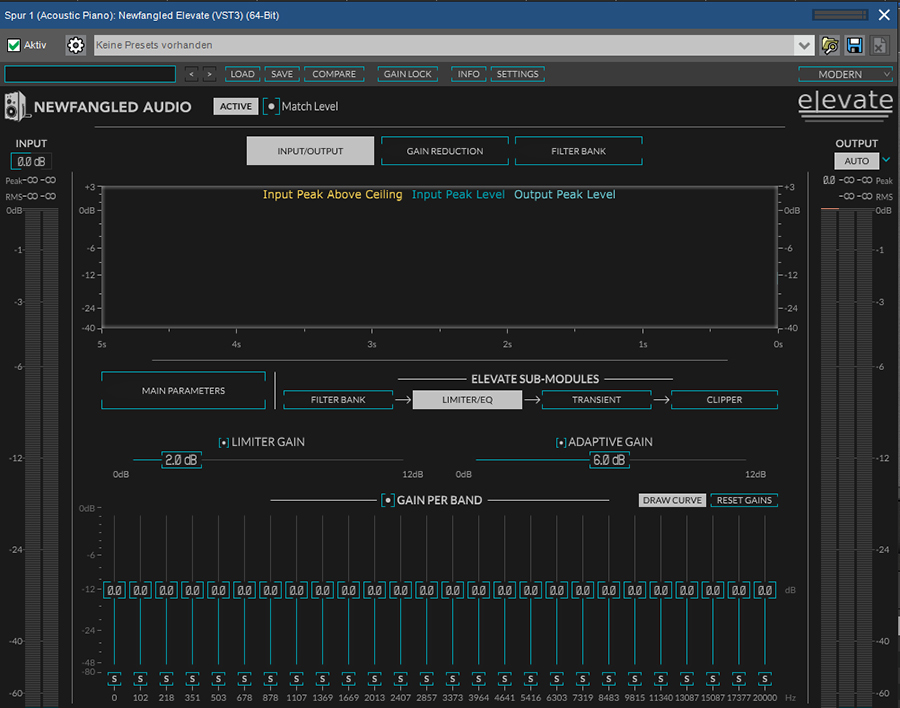Solo the 20000 Hz band

coord(765,679)
